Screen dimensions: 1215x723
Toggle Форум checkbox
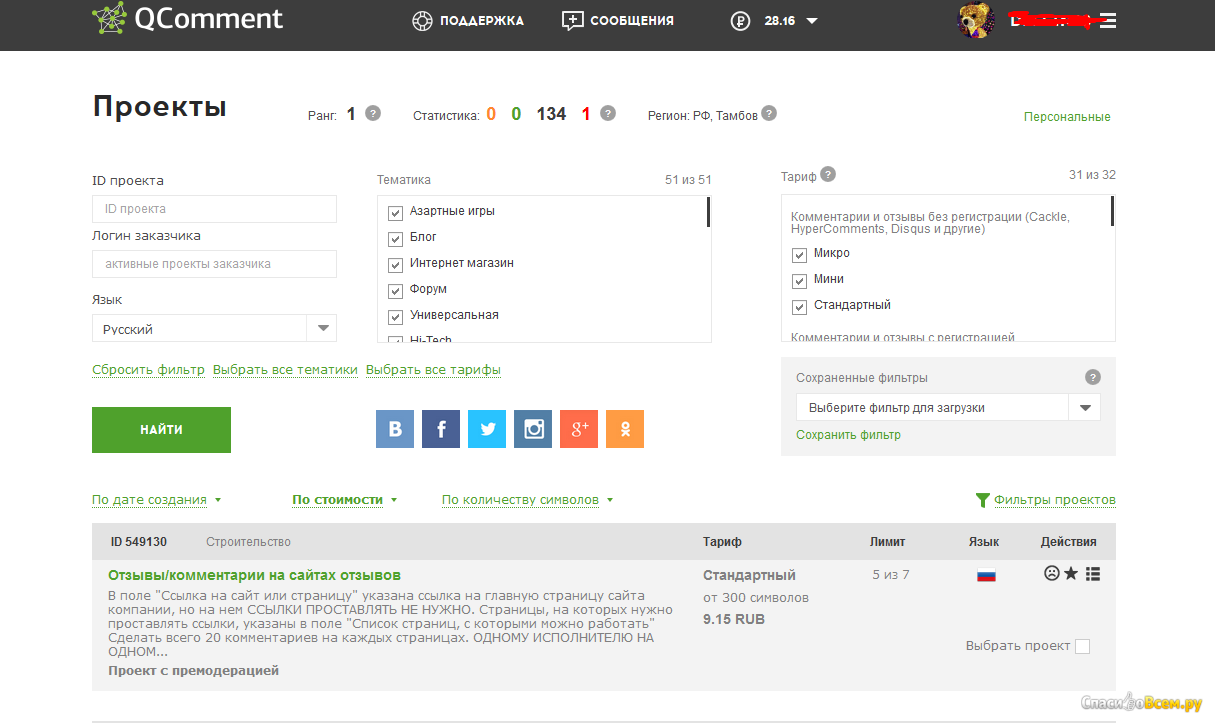tap(395, 291)
